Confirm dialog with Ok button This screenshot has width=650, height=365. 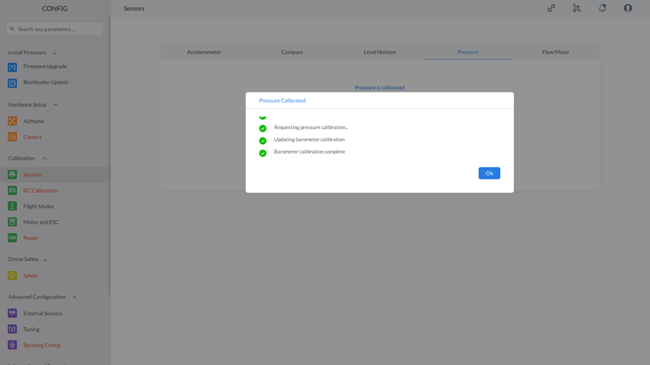tap(489, 173)
